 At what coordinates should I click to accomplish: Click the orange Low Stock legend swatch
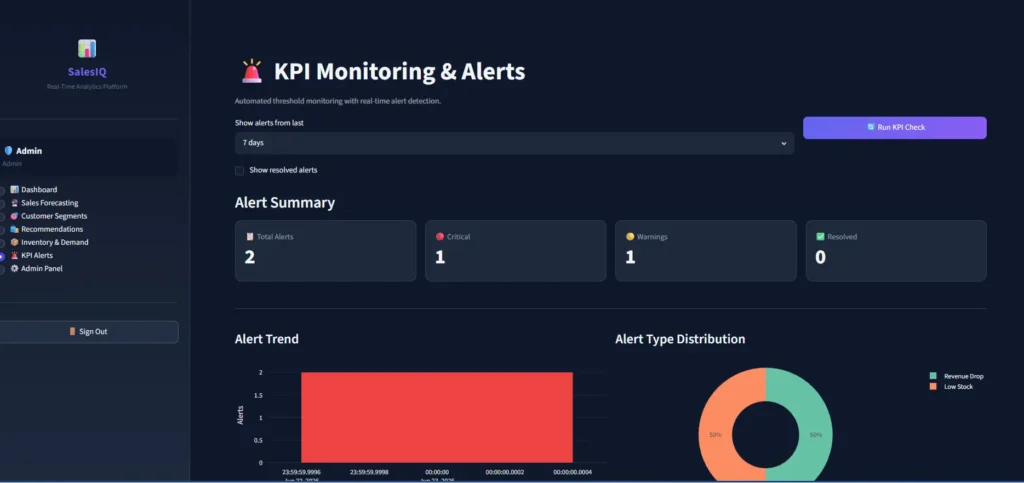click(x=933, y=387)
